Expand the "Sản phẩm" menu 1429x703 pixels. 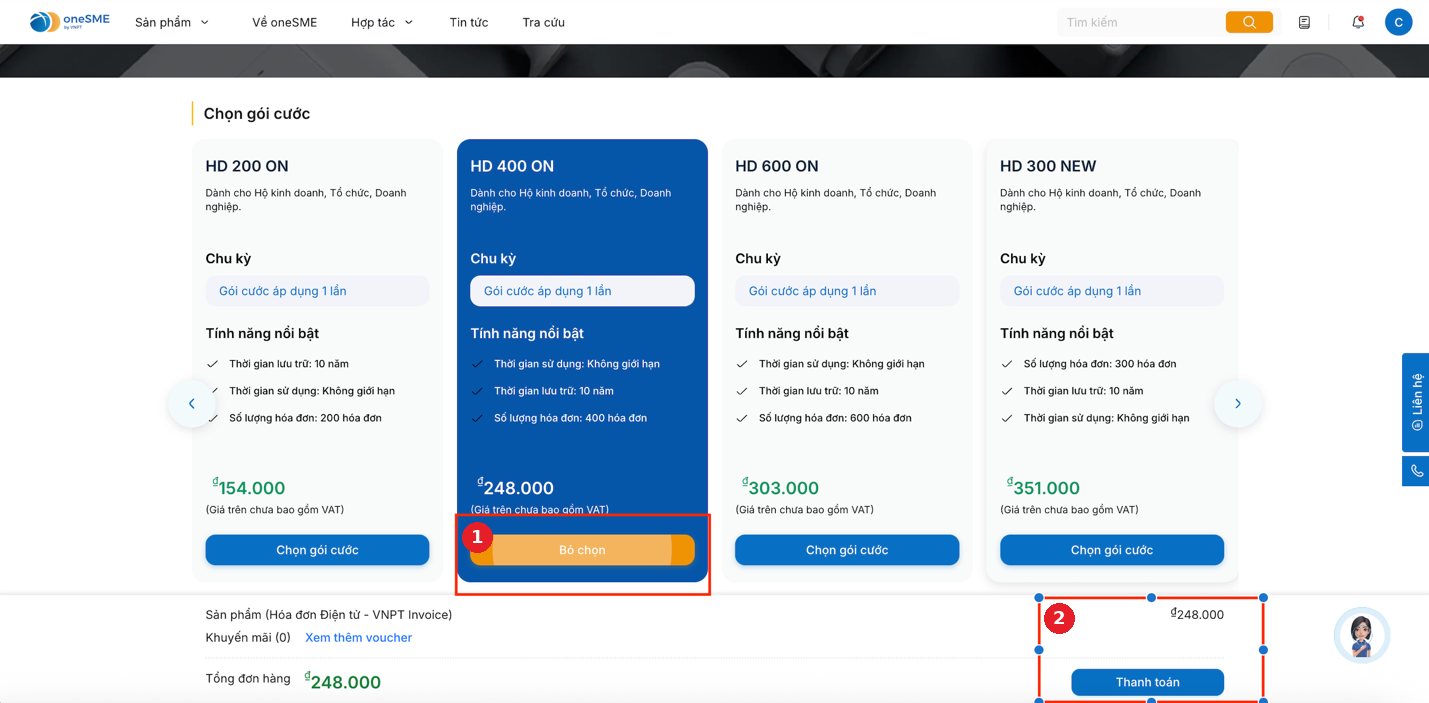click(172, 22)
